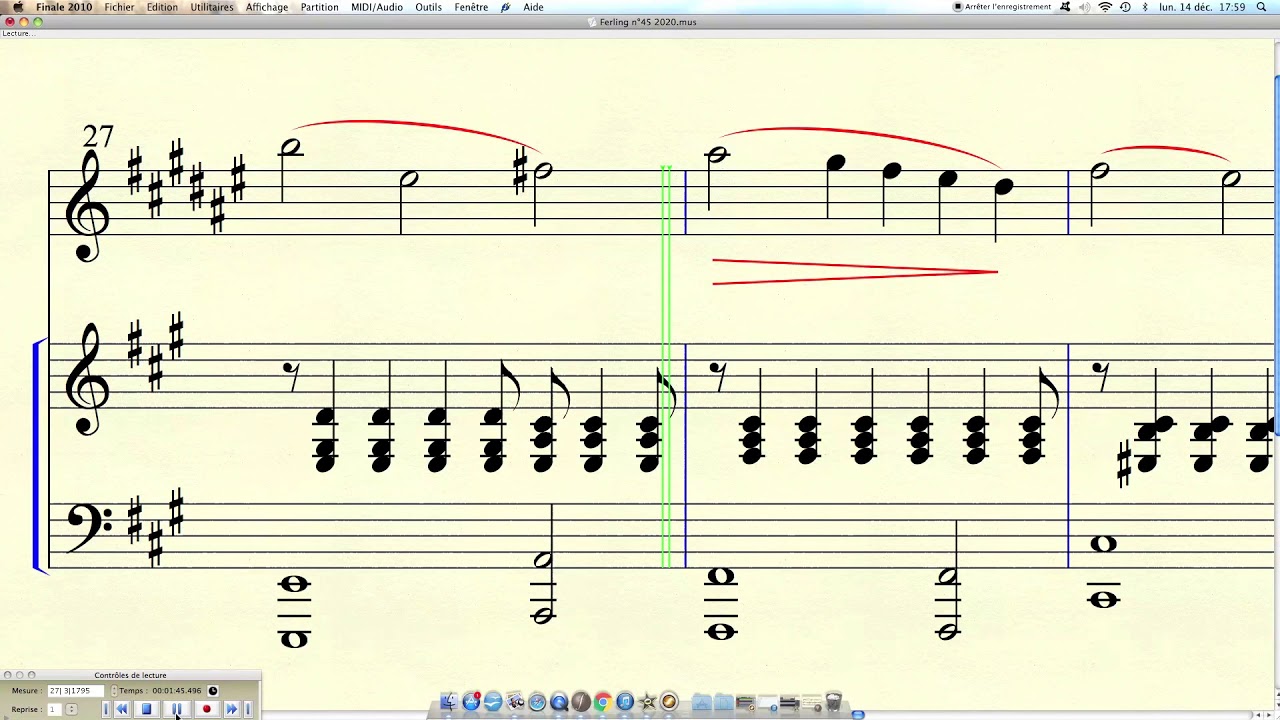Open the MIDI/Audio menu
This screenshot has width=1280, height=720.
point(377,7)
